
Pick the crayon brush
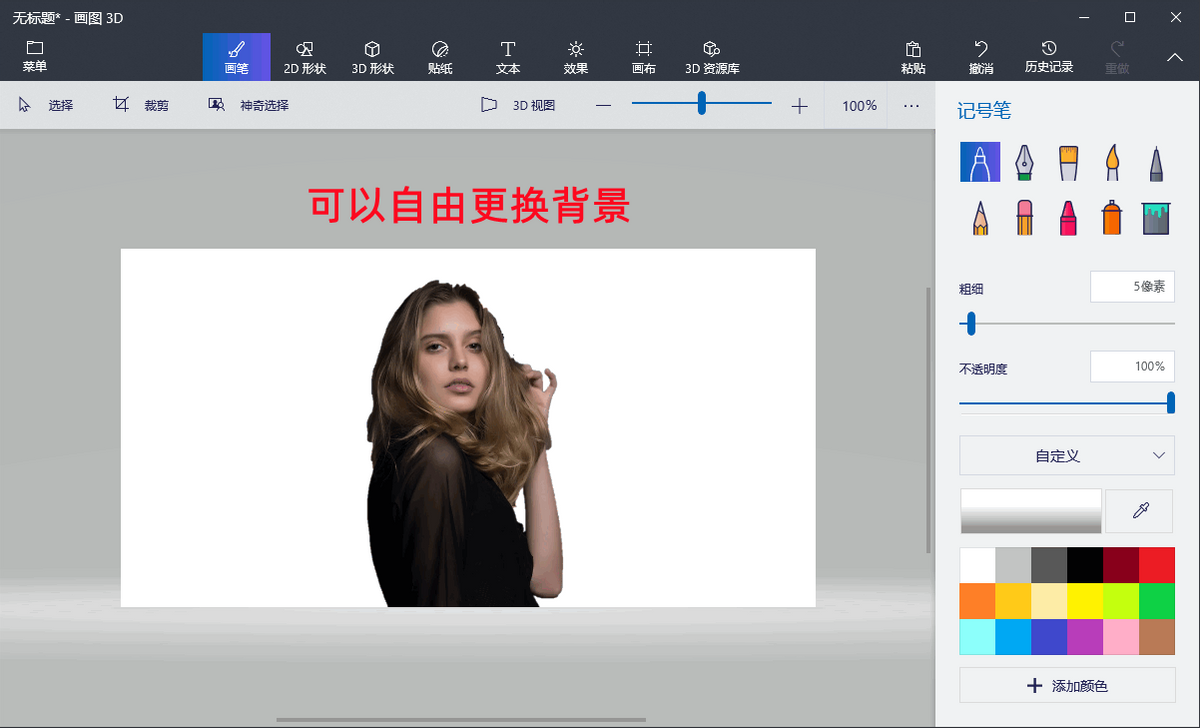coord(1068,217)
